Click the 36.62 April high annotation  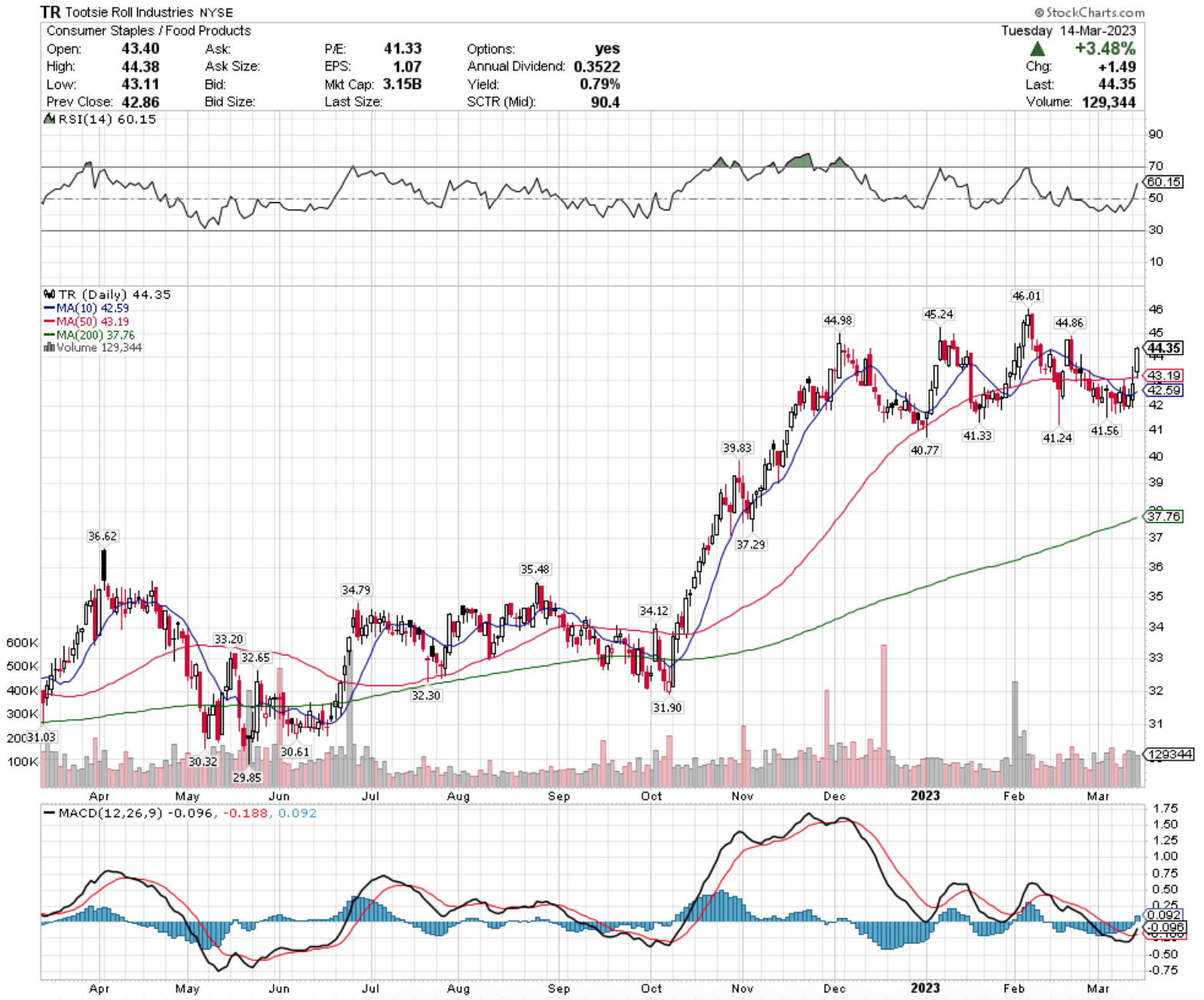pos(102,537)
